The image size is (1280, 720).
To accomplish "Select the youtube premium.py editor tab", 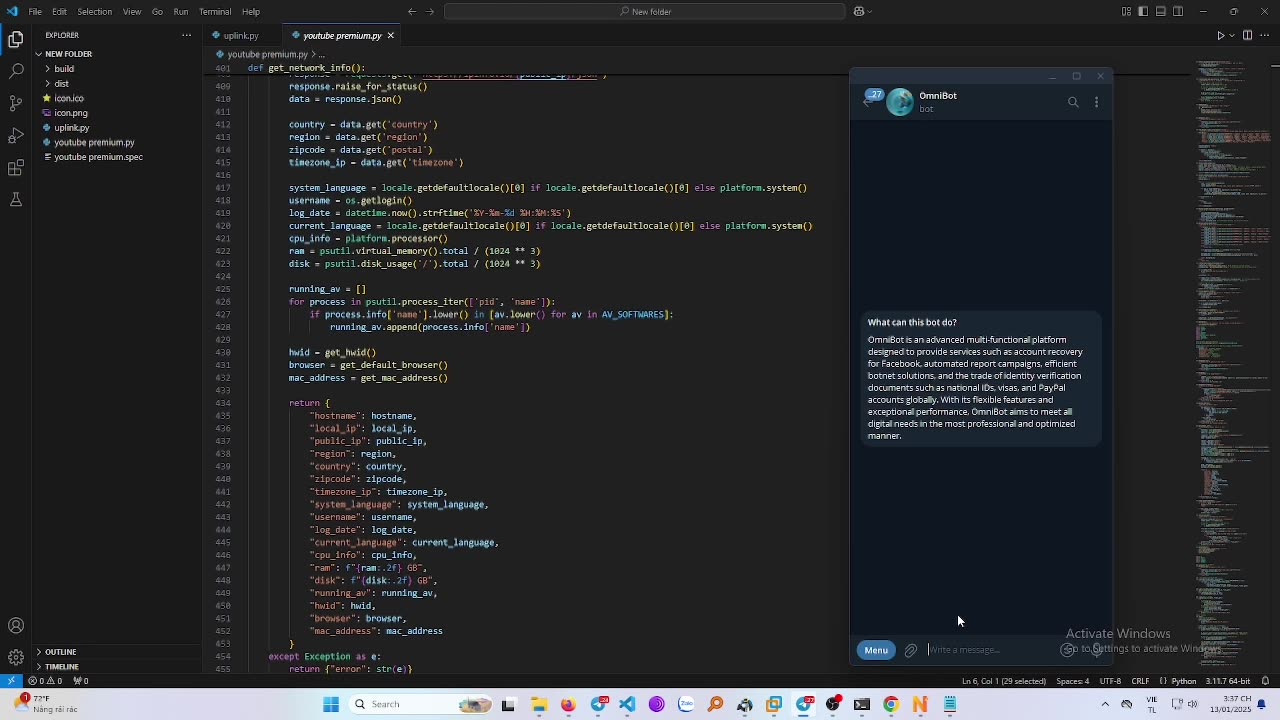I will (x=342, y=36).
